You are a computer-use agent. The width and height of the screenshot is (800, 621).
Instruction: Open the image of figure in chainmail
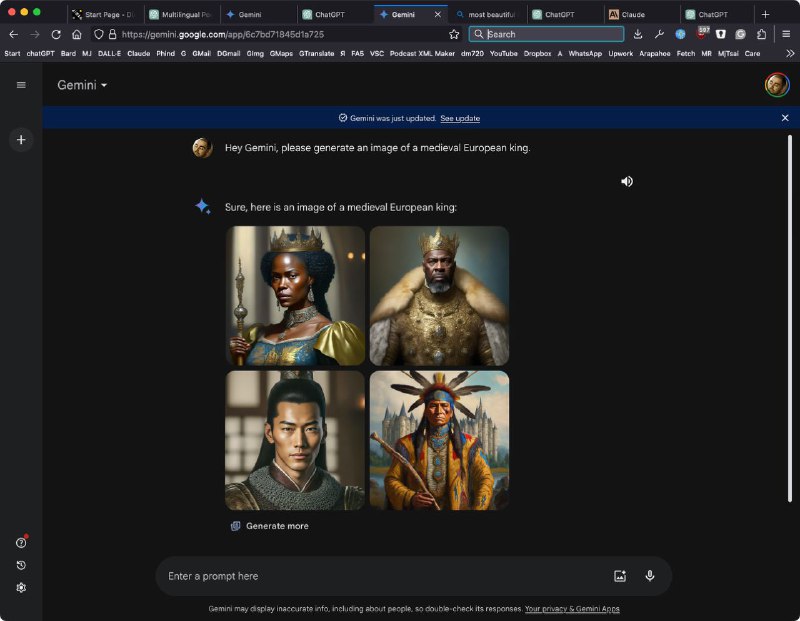click(x=295, y=440)
